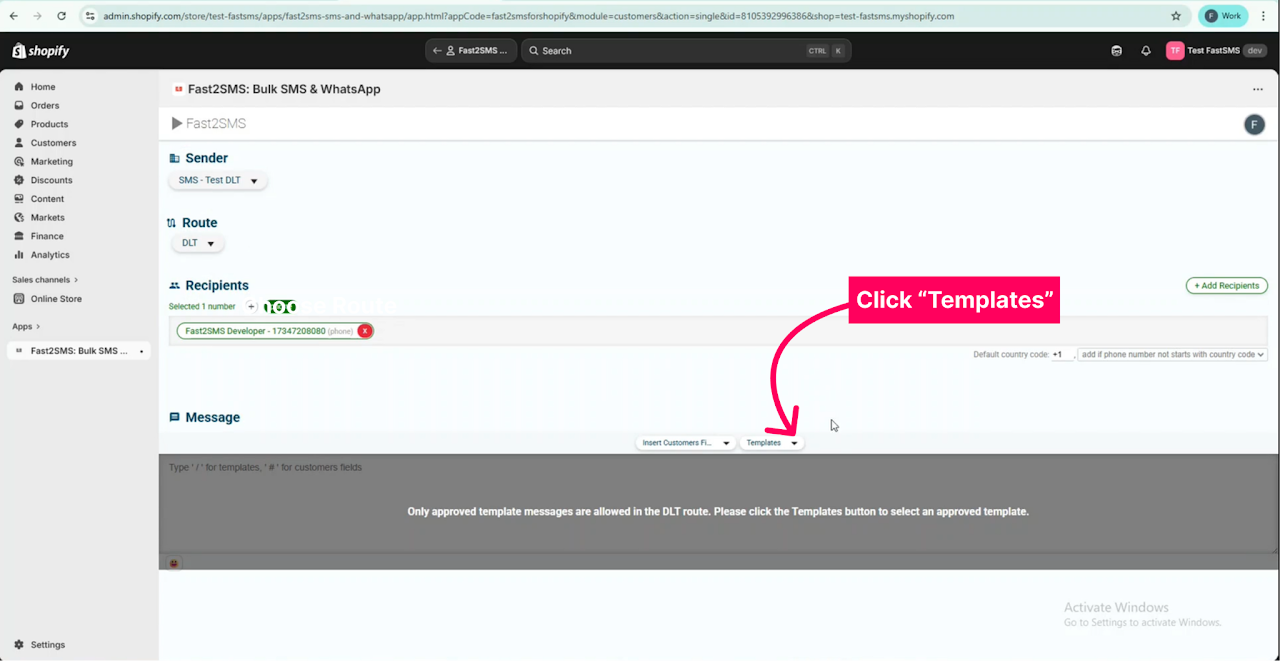Screen dimensions: 1280x661
Task: Go to Customers in the sidebar
Action: coord(53,143)
